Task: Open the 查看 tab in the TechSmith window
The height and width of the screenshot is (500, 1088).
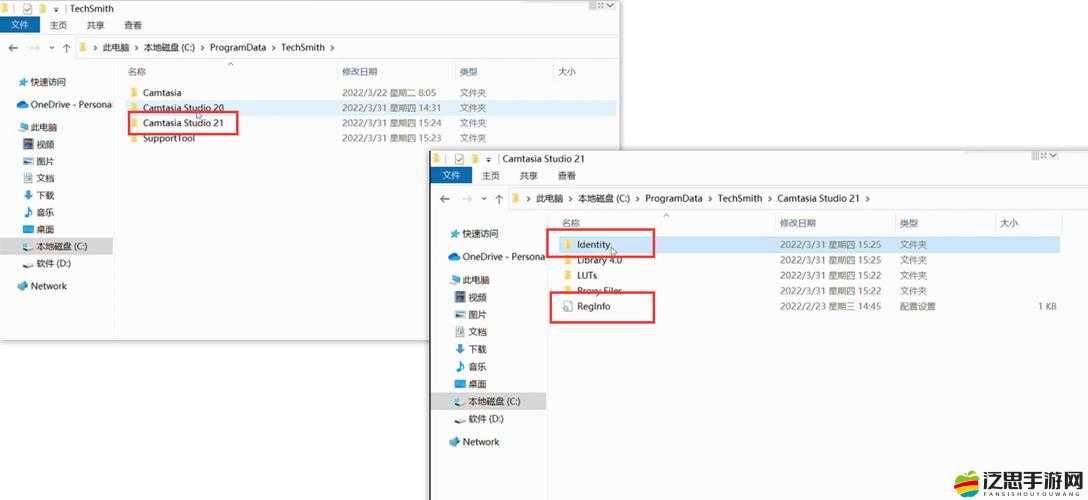Action: point(133,25)
